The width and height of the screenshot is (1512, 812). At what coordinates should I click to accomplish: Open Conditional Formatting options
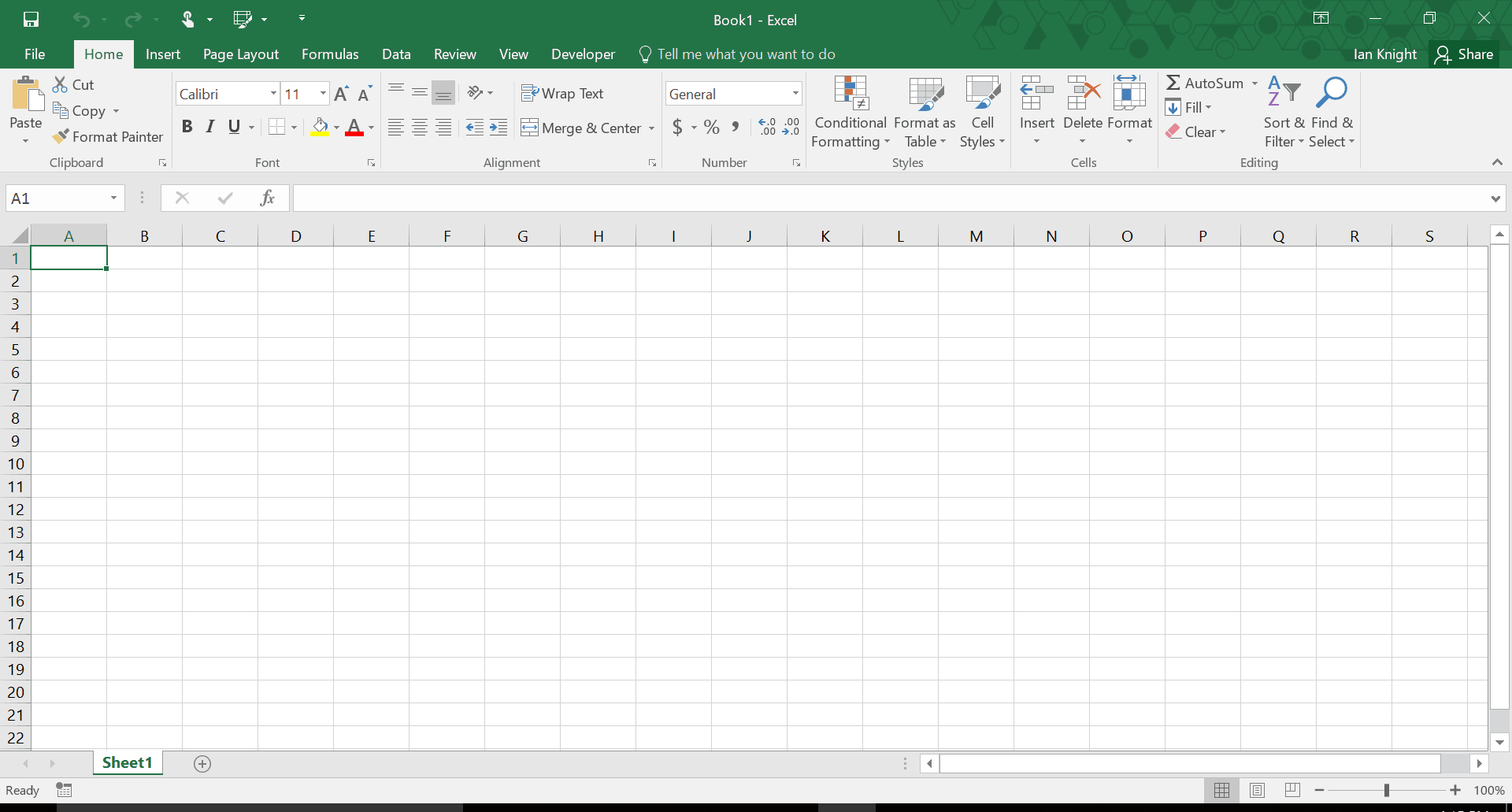pyautogui.click(x=850, y=110)
